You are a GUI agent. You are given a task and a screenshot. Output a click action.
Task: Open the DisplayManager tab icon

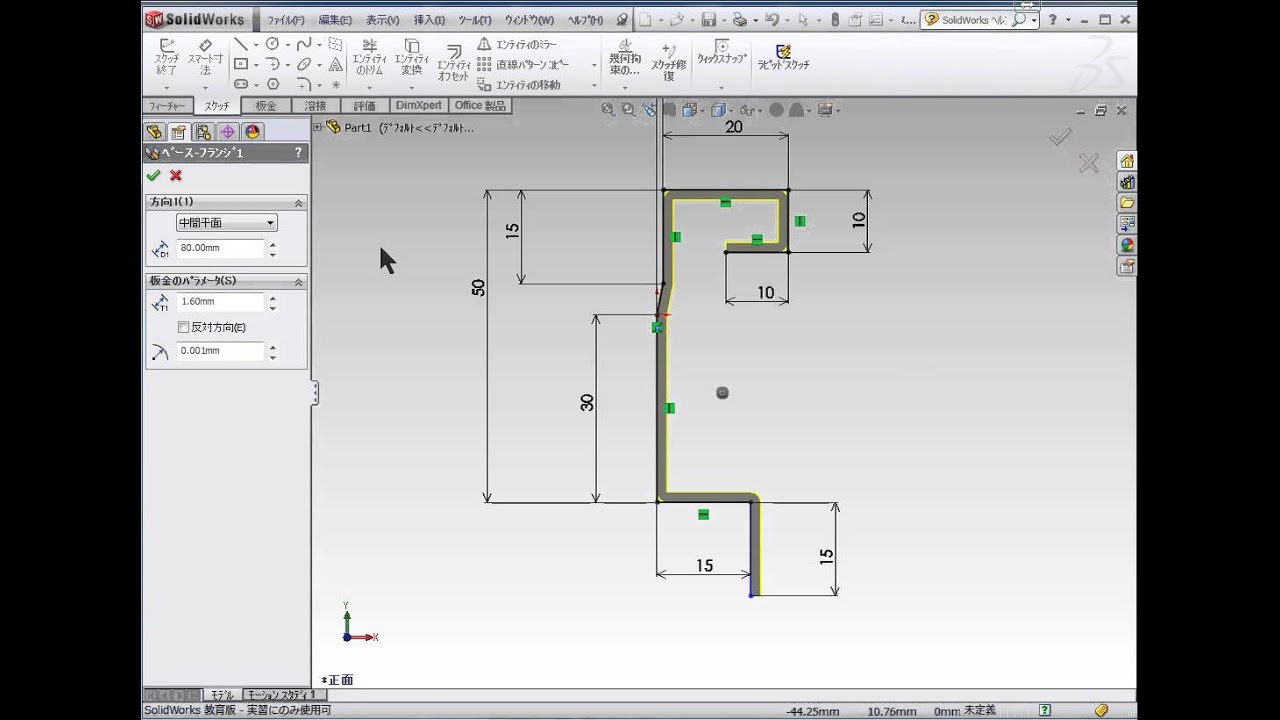click(x=253, y=132)
